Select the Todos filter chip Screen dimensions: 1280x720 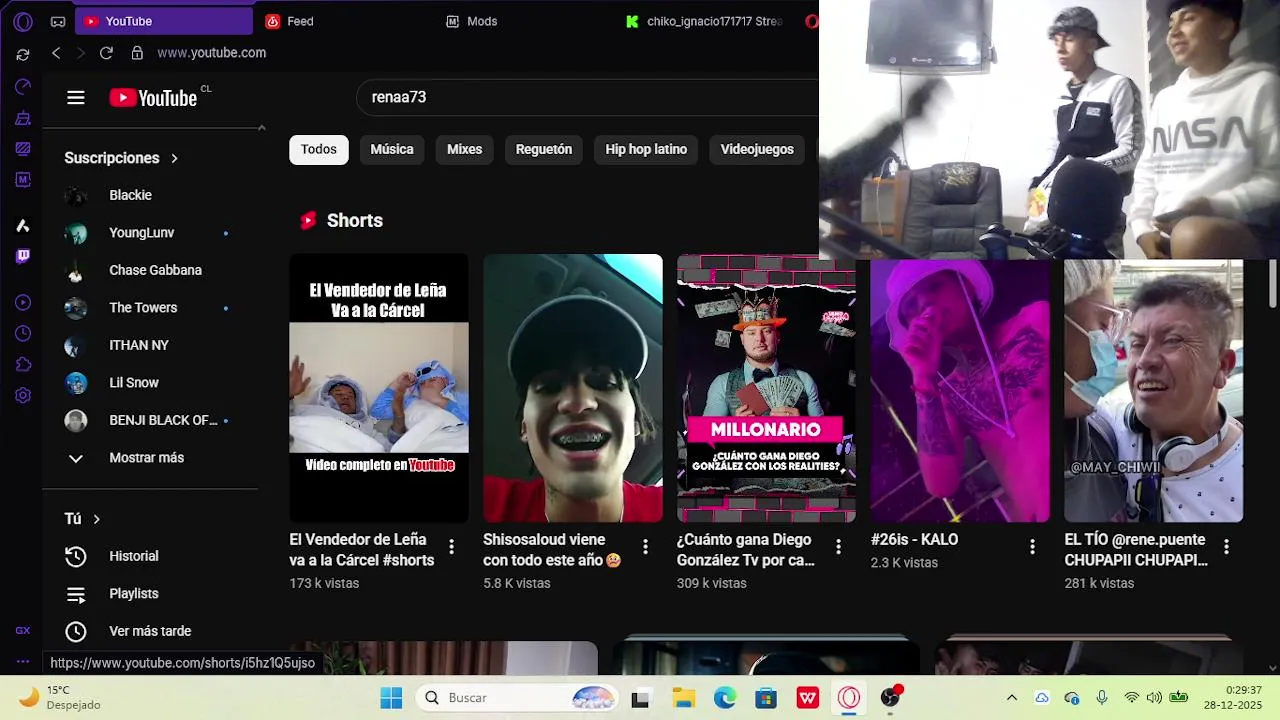coord(319,150)
